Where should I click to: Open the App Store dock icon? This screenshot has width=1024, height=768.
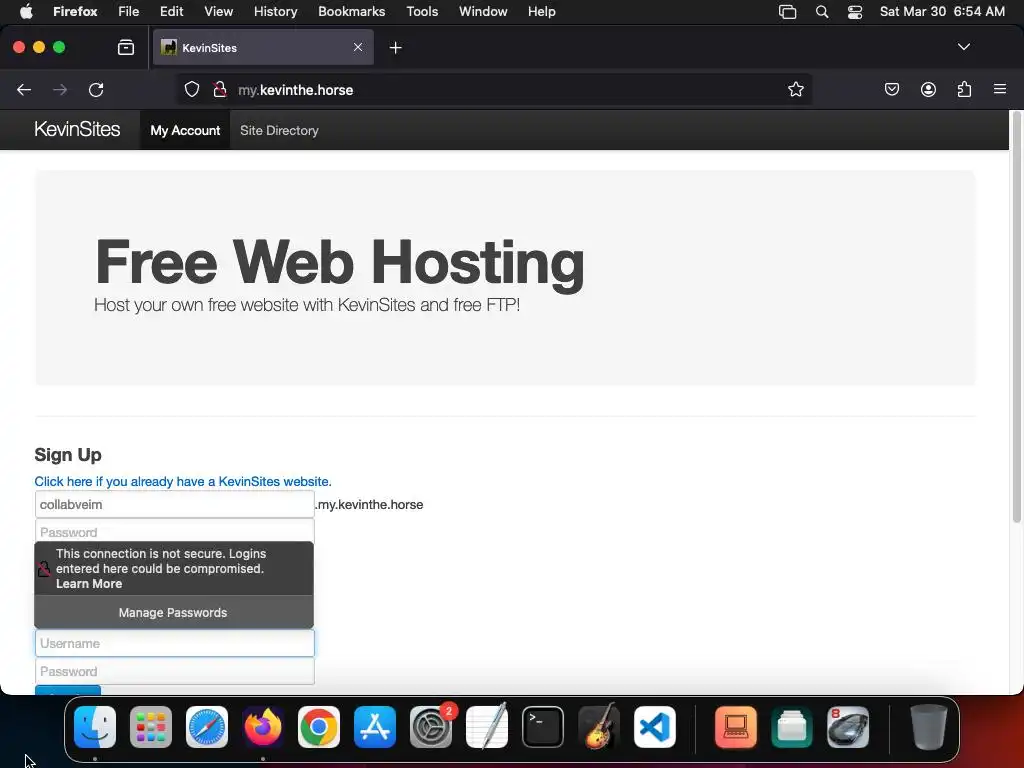(375, 727)
